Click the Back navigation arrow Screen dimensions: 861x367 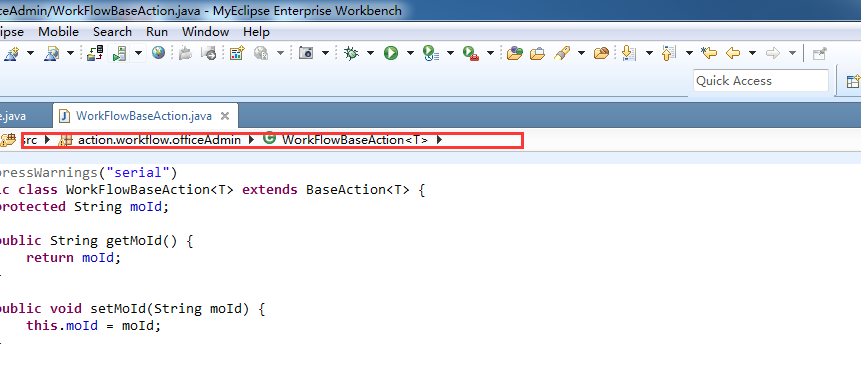click(x=733, y=53)
